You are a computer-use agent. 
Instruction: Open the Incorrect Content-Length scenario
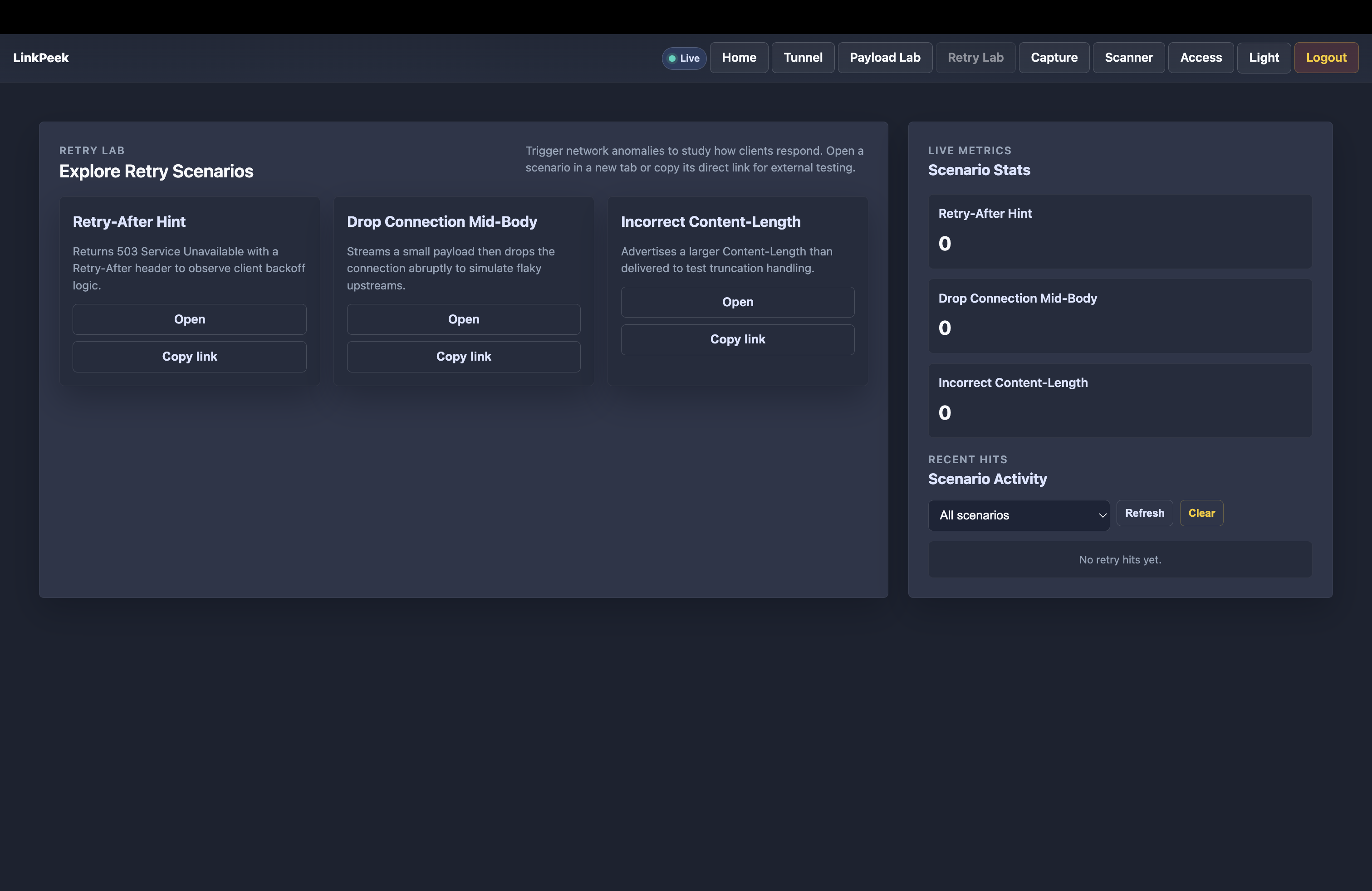pyautogui.click(x=737, y=301)
